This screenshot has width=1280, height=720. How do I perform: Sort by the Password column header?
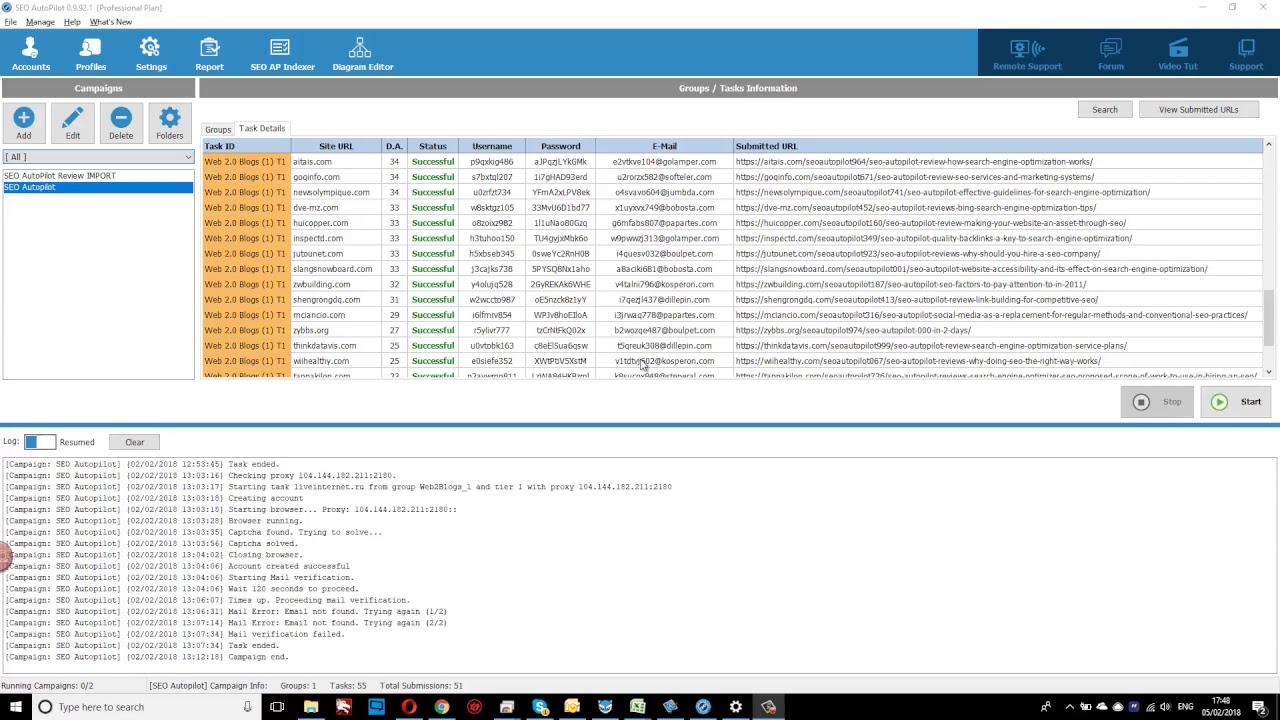coord(560,146)
